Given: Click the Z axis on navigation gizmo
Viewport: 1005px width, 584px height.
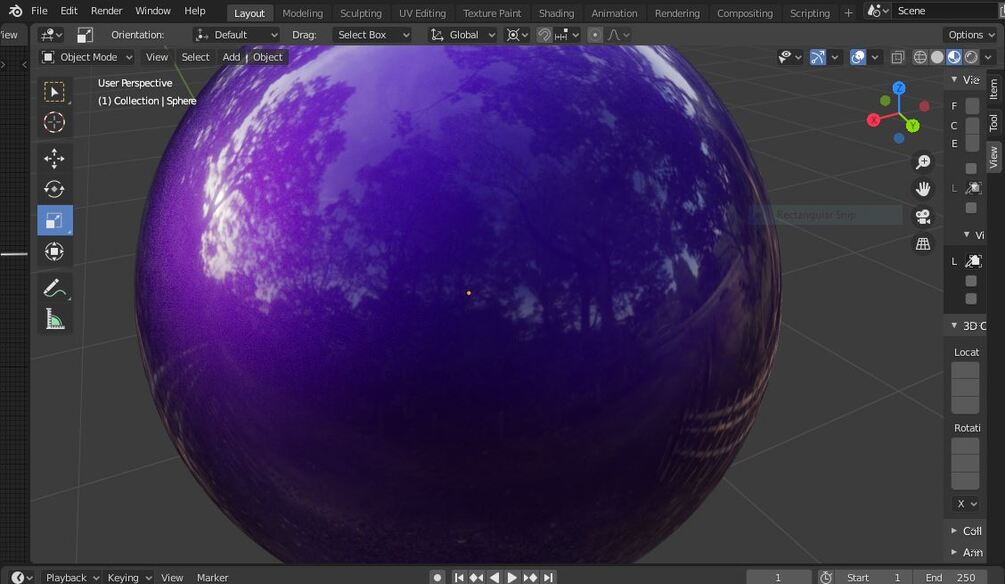Looking at the screenshot, I should click(x=899, y=88).
